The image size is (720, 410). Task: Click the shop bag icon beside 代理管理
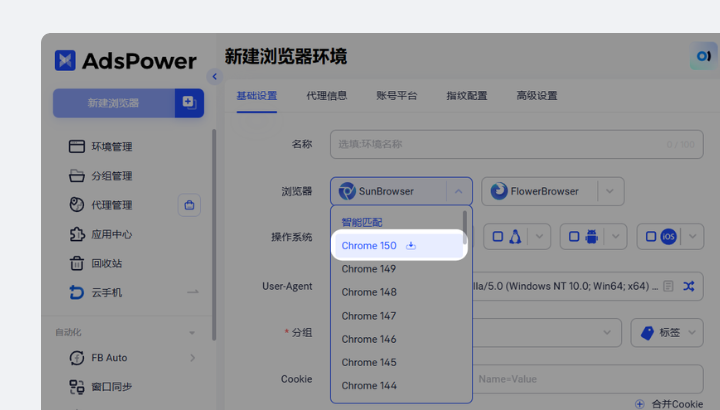tap(189, 205)
